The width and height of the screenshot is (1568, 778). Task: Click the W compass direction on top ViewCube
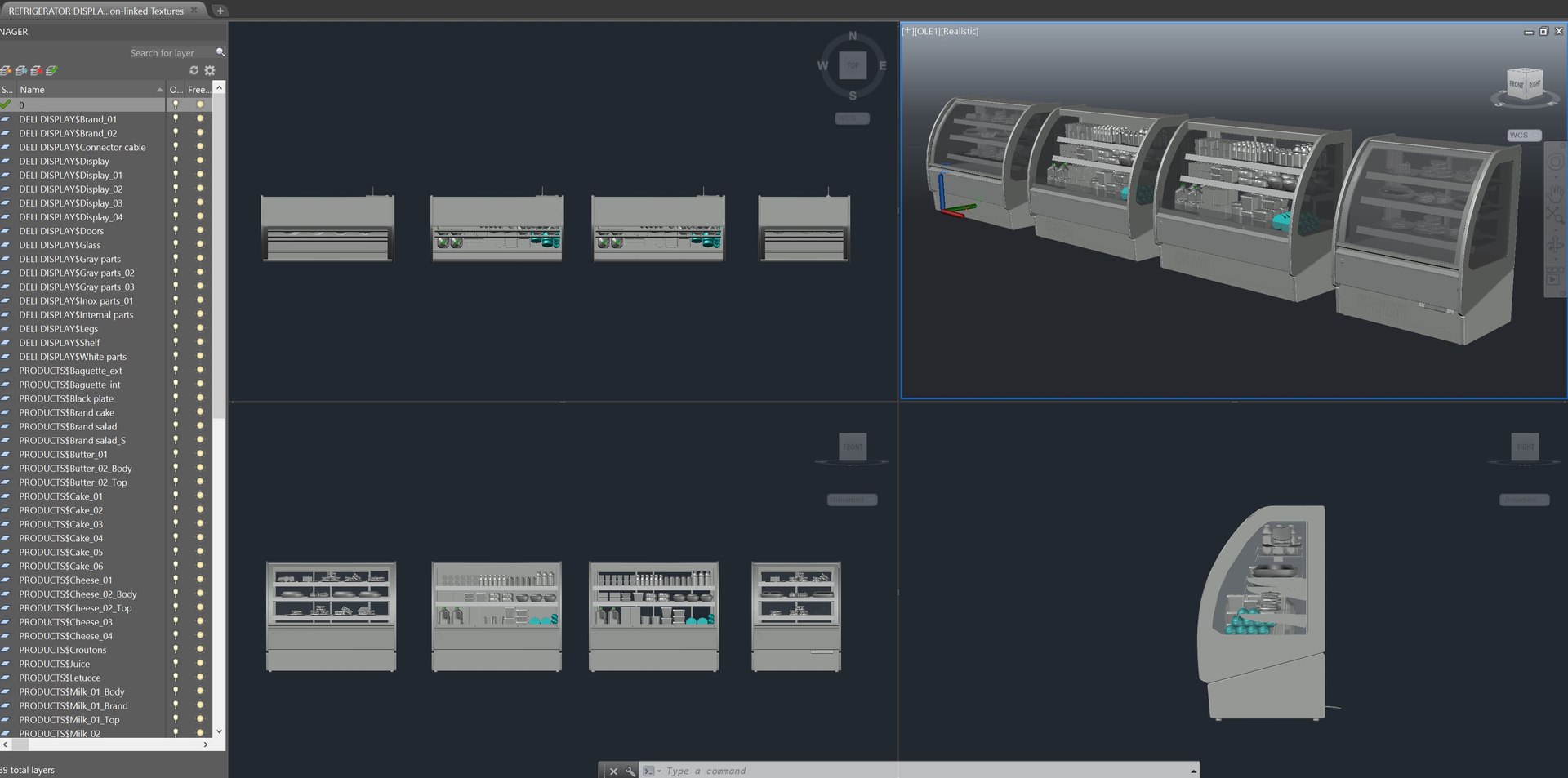[822, 65]
